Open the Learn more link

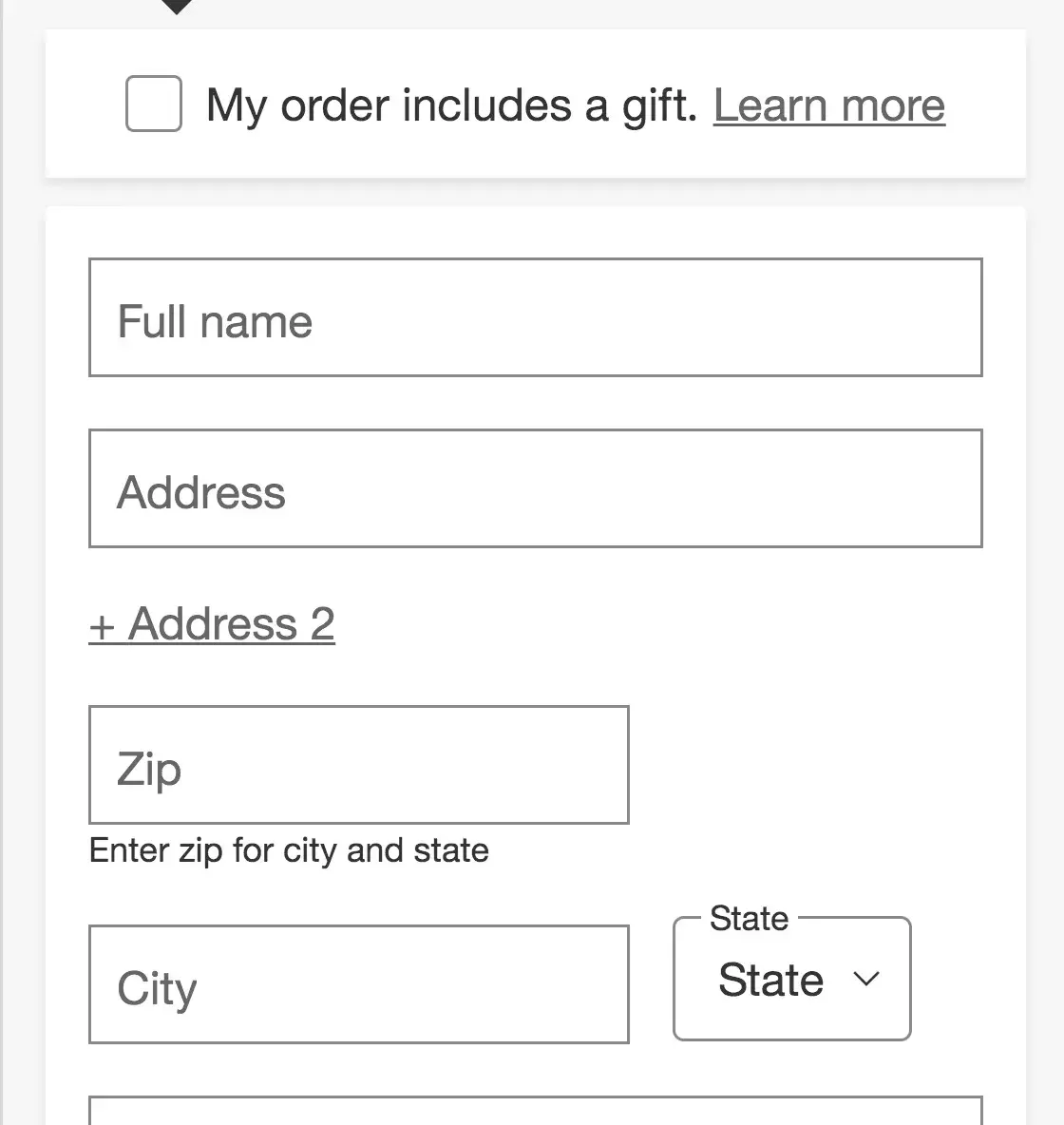click(828, 105)
